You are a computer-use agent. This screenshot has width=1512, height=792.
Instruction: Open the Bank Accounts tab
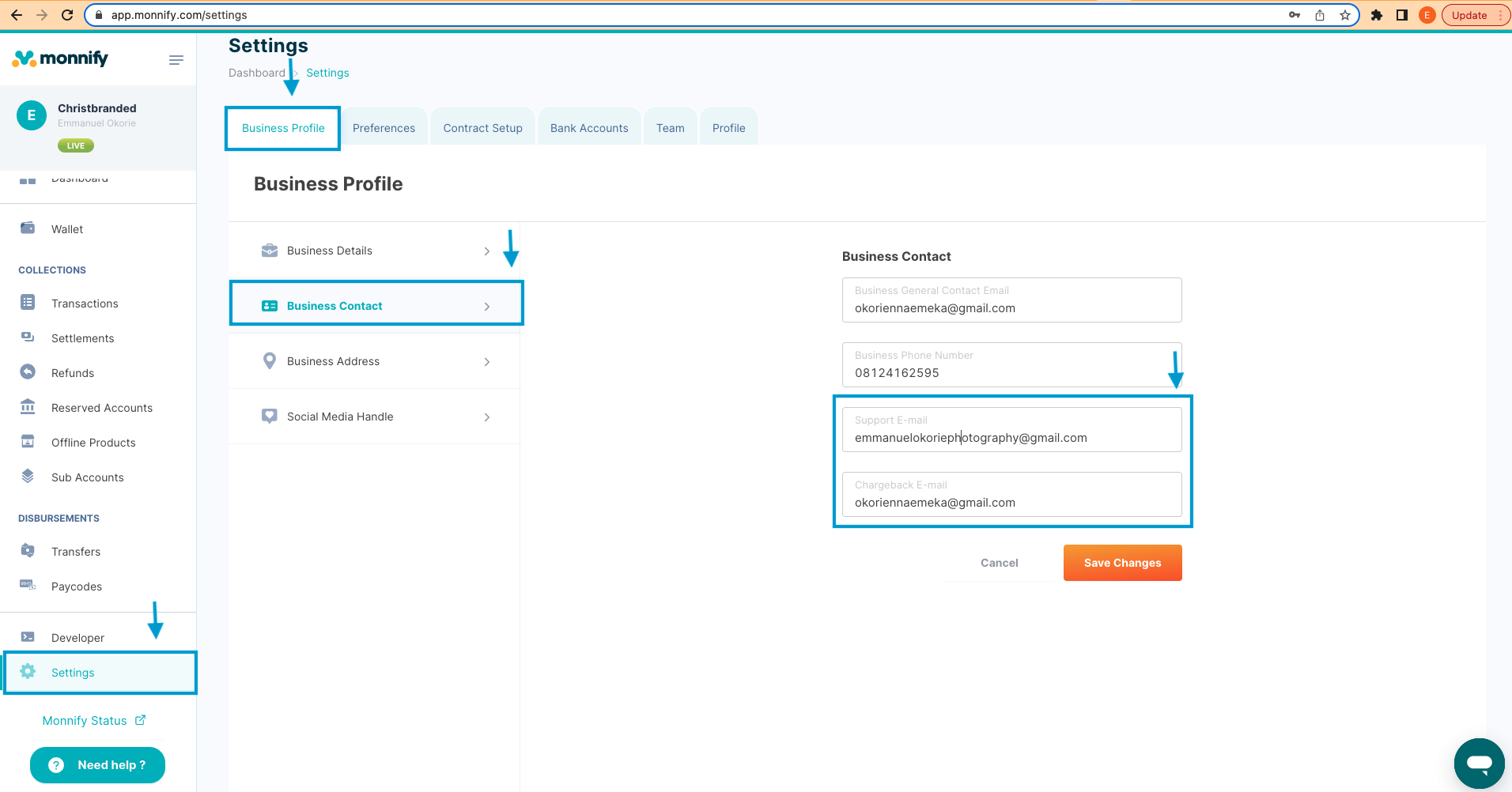pos(589,128)
